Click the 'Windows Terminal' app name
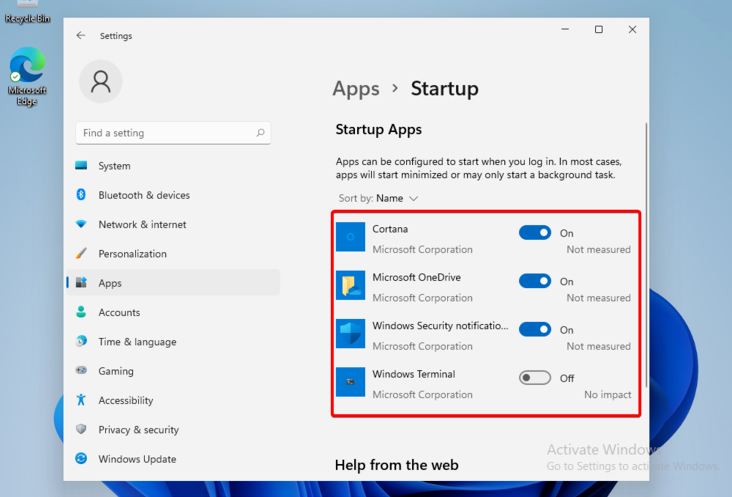Screen dimensions: 732x497 [414, 374]
